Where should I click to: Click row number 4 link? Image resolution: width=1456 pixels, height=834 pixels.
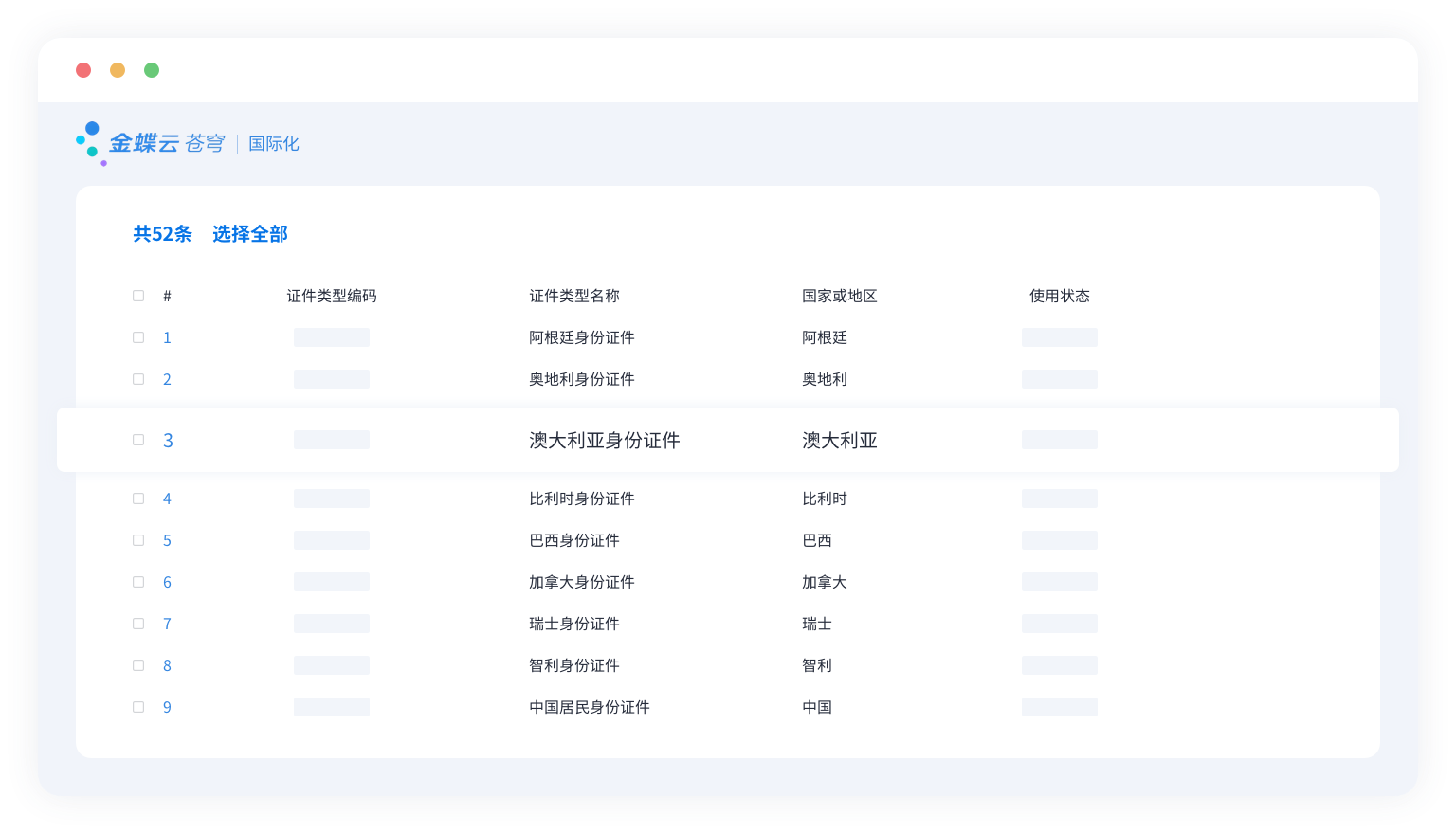click(x=167, y=499)
